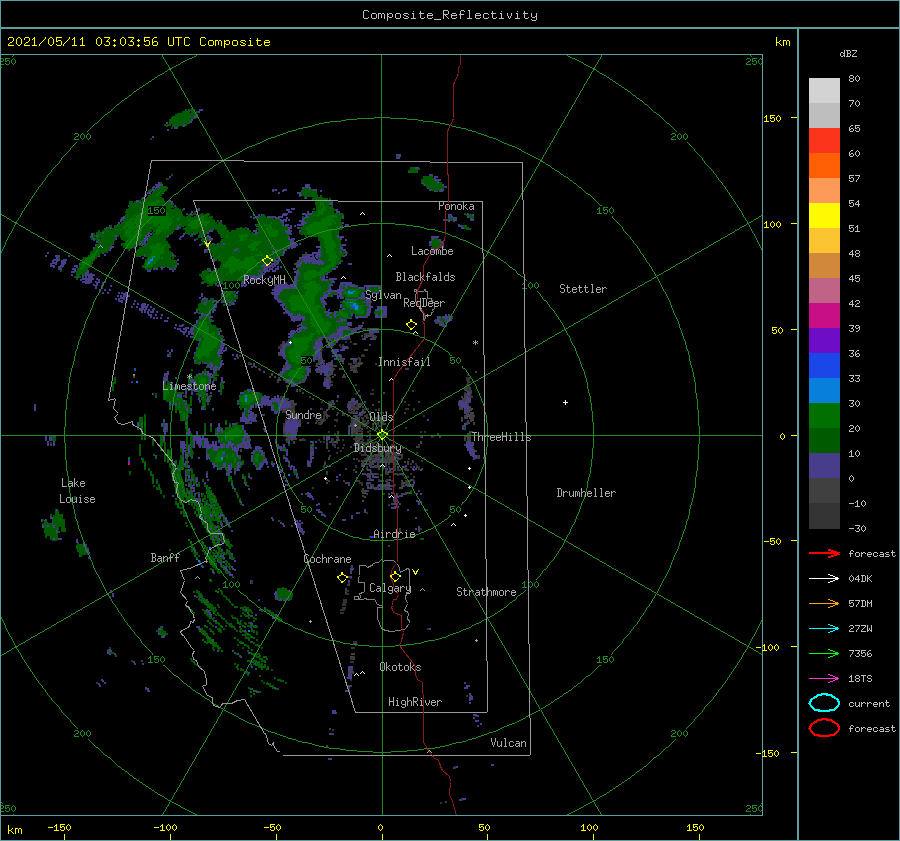The image size is (900, 841).
Task: Click the RedDeer city label
Action: (x=424, y=303)
